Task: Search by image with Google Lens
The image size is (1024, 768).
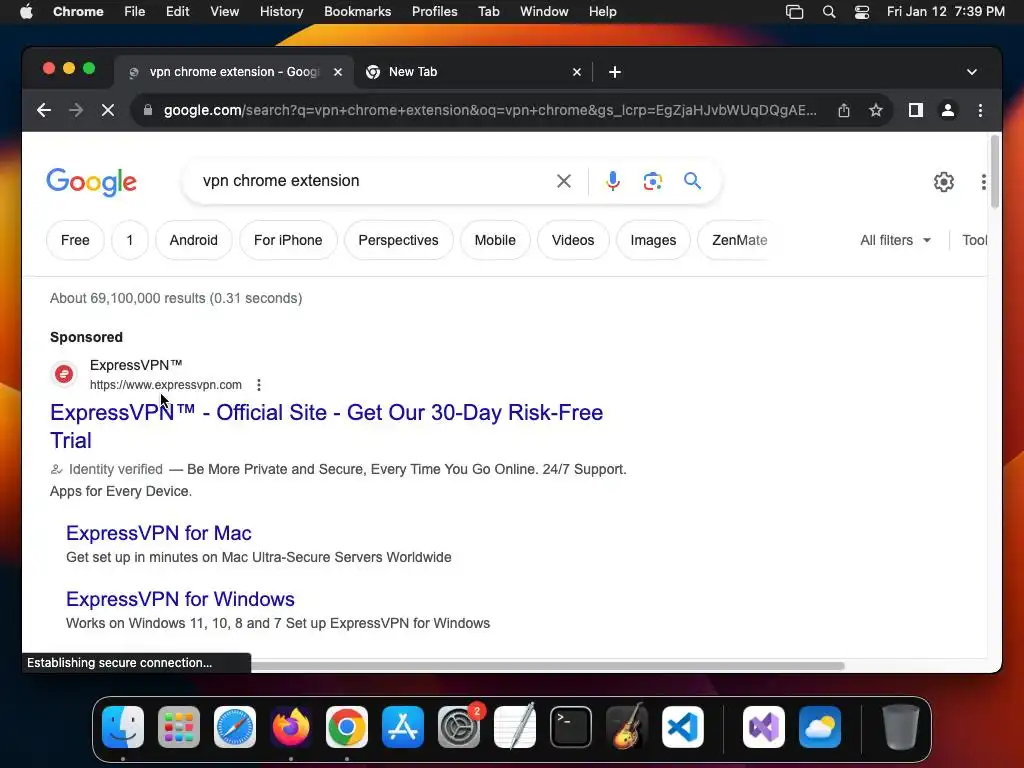Action: [x=652, y=181]
